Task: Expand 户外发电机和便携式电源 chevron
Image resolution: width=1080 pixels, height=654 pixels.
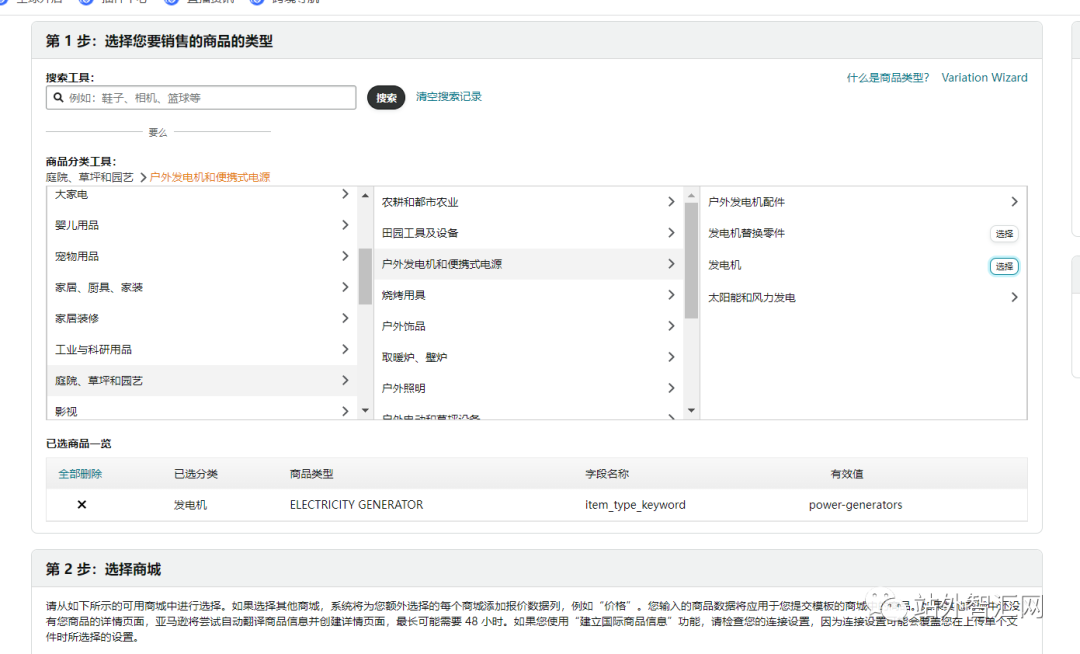Action: tap(671, 264)
